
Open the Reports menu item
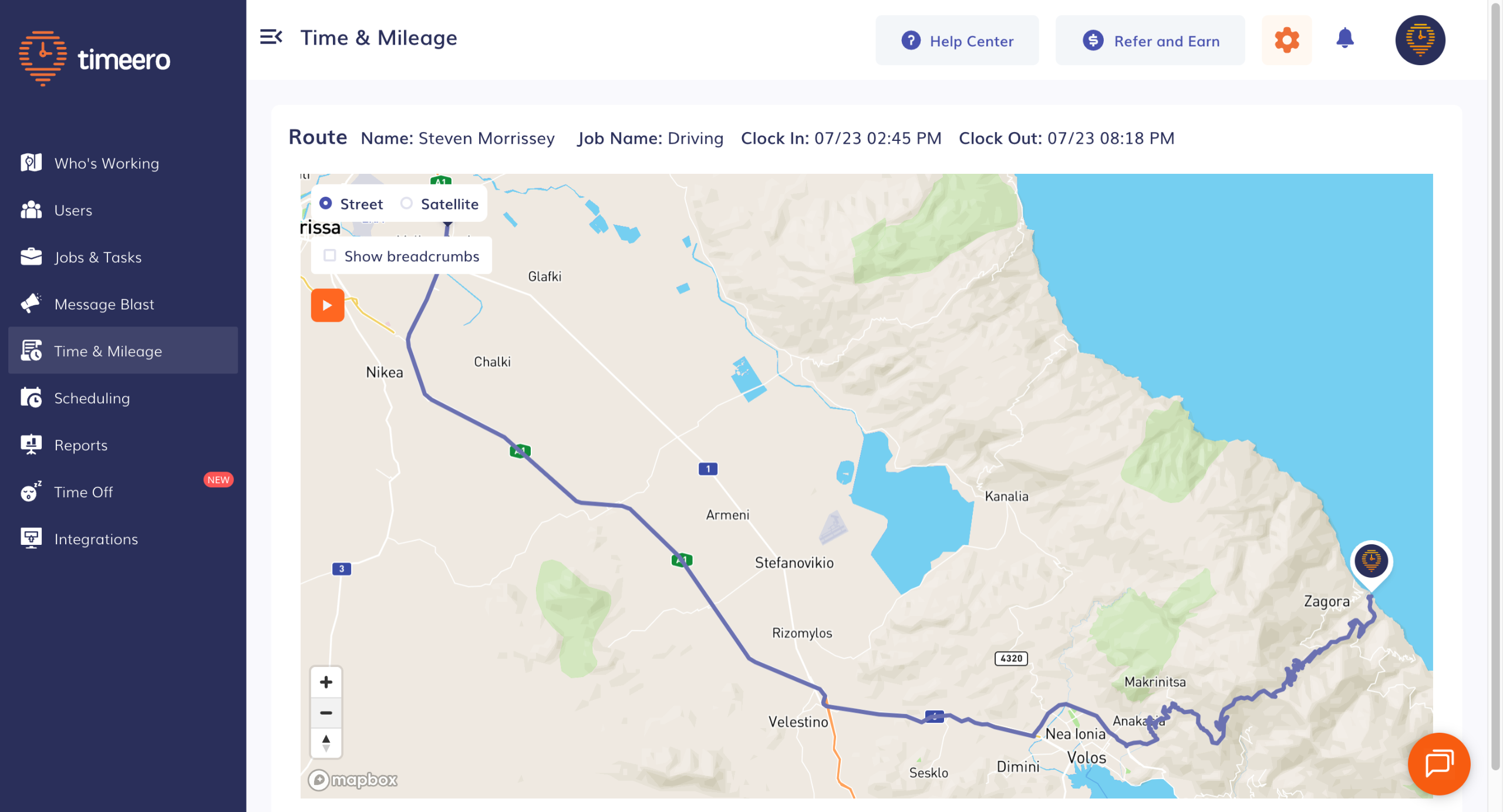tap(80, 445)
